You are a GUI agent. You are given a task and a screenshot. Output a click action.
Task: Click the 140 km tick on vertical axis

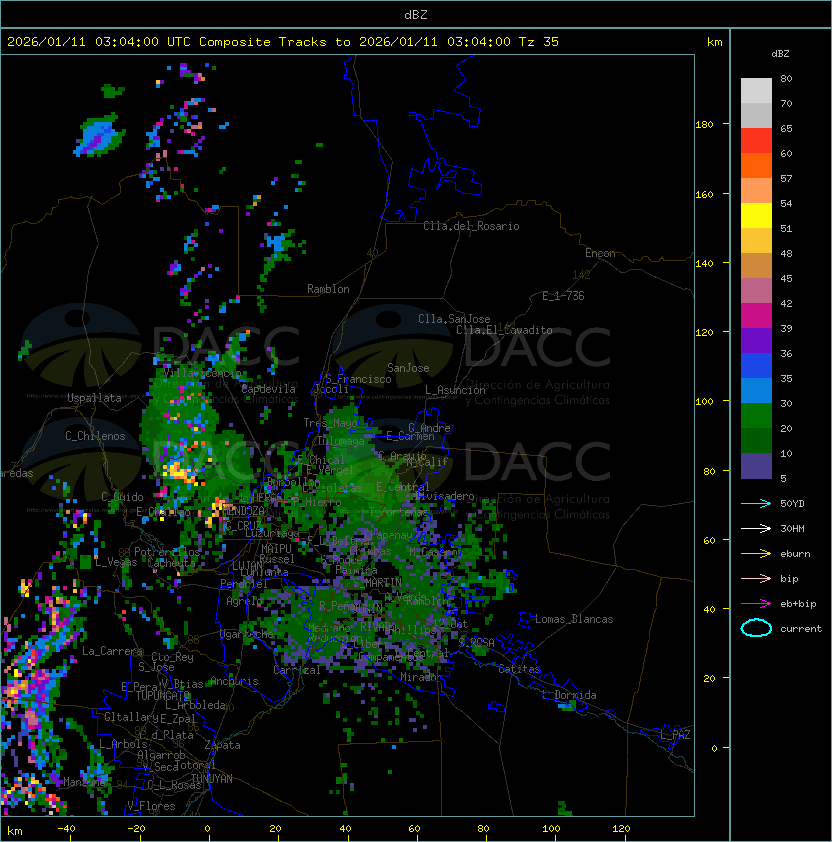pos(704,264)
